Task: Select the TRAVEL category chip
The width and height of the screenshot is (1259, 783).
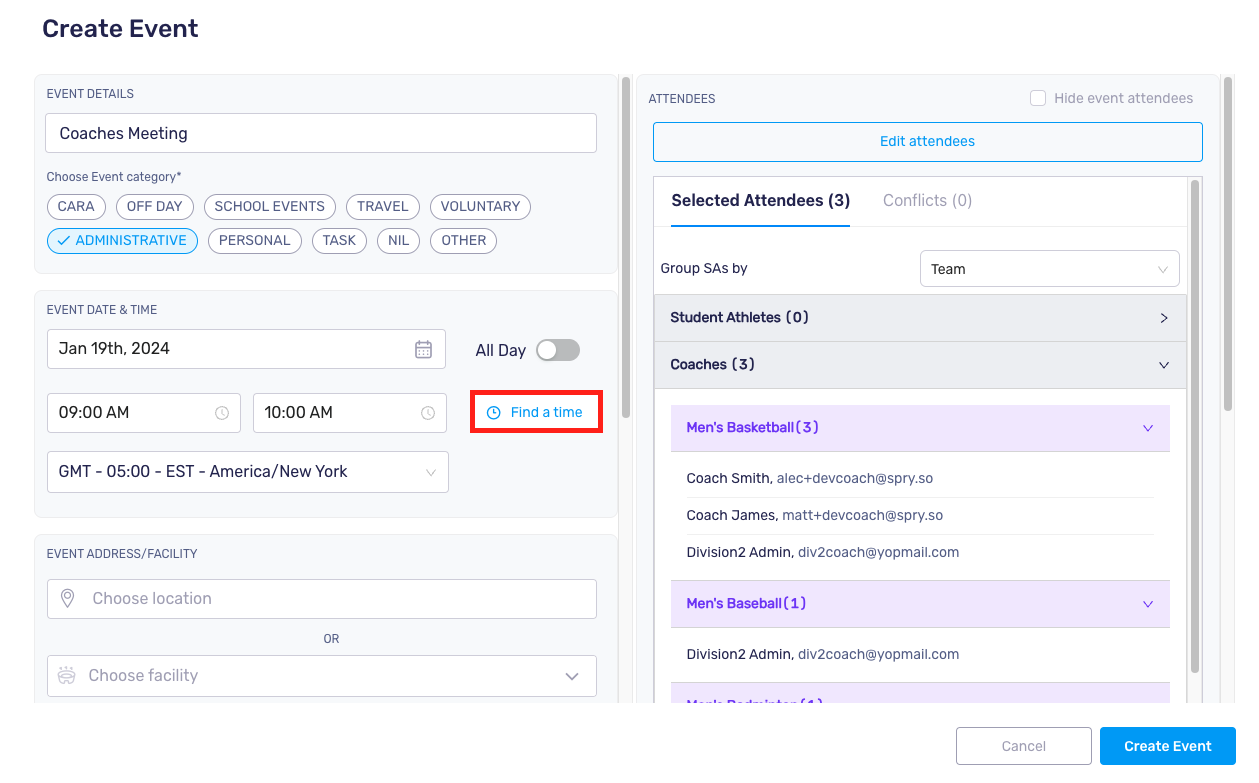Action: pyautogui.click(x=383, y=206)
